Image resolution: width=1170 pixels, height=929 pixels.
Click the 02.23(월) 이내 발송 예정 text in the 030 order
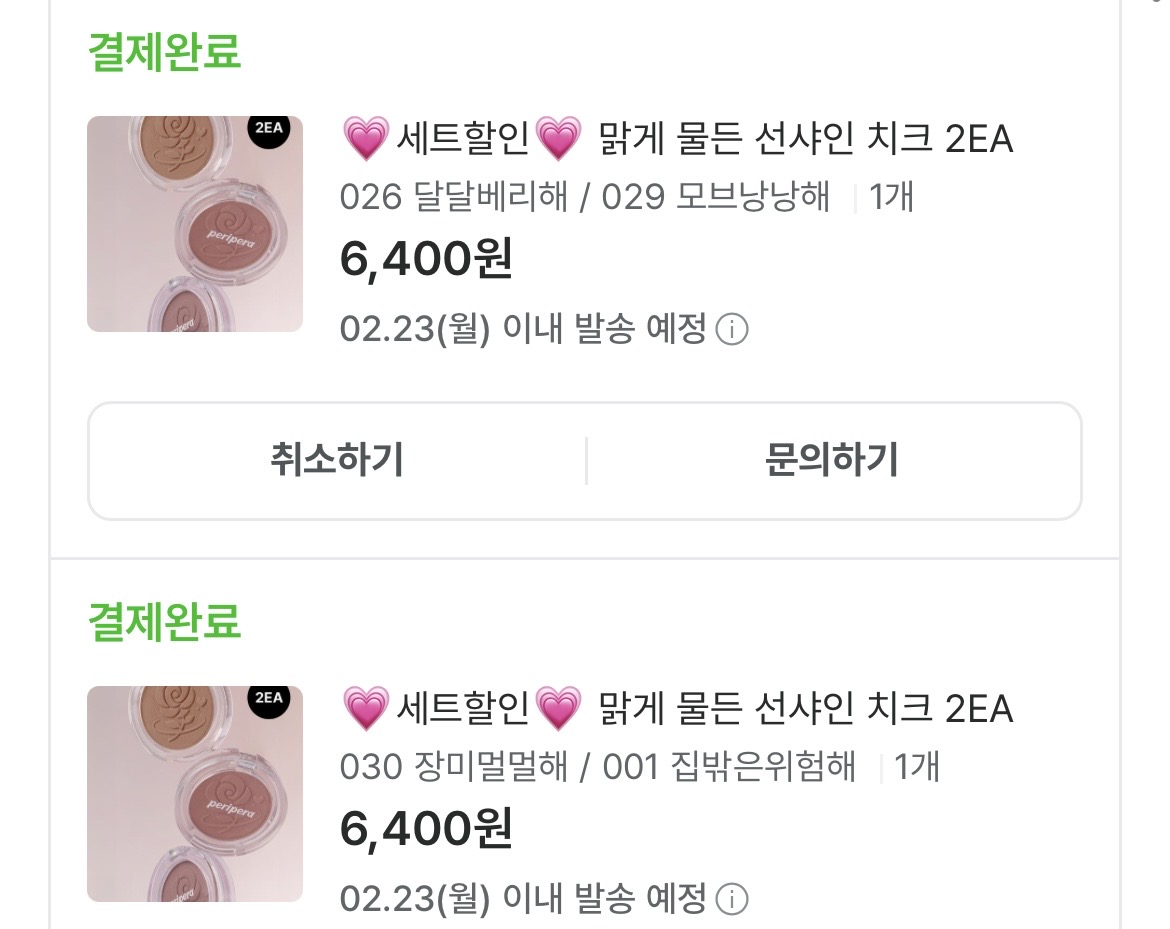[523, 898]
